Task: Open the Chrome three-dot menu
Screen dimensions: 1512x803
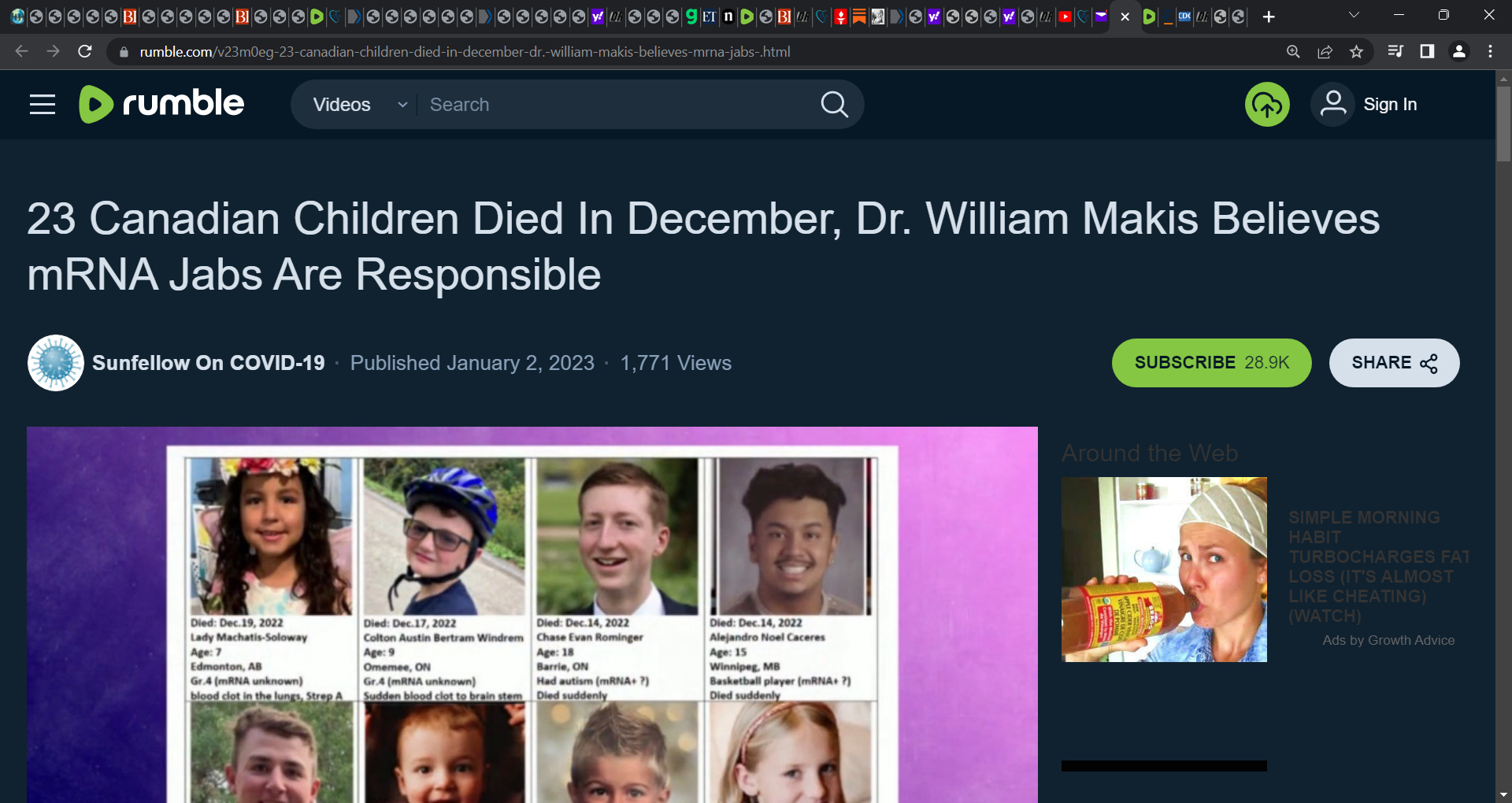Action: (1490, 52)
